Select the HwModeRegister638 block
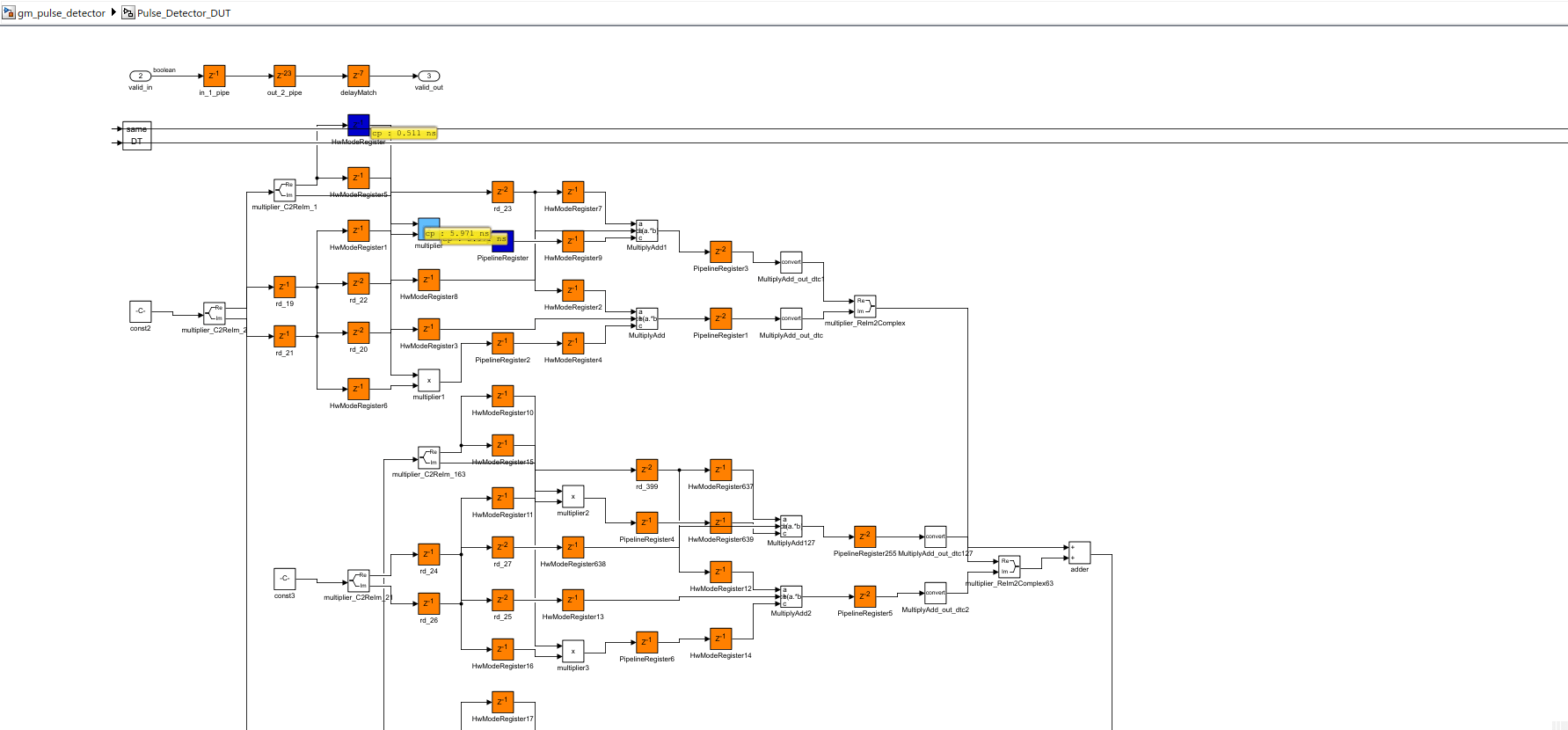1568x730 pixels. tap(573, 547)
